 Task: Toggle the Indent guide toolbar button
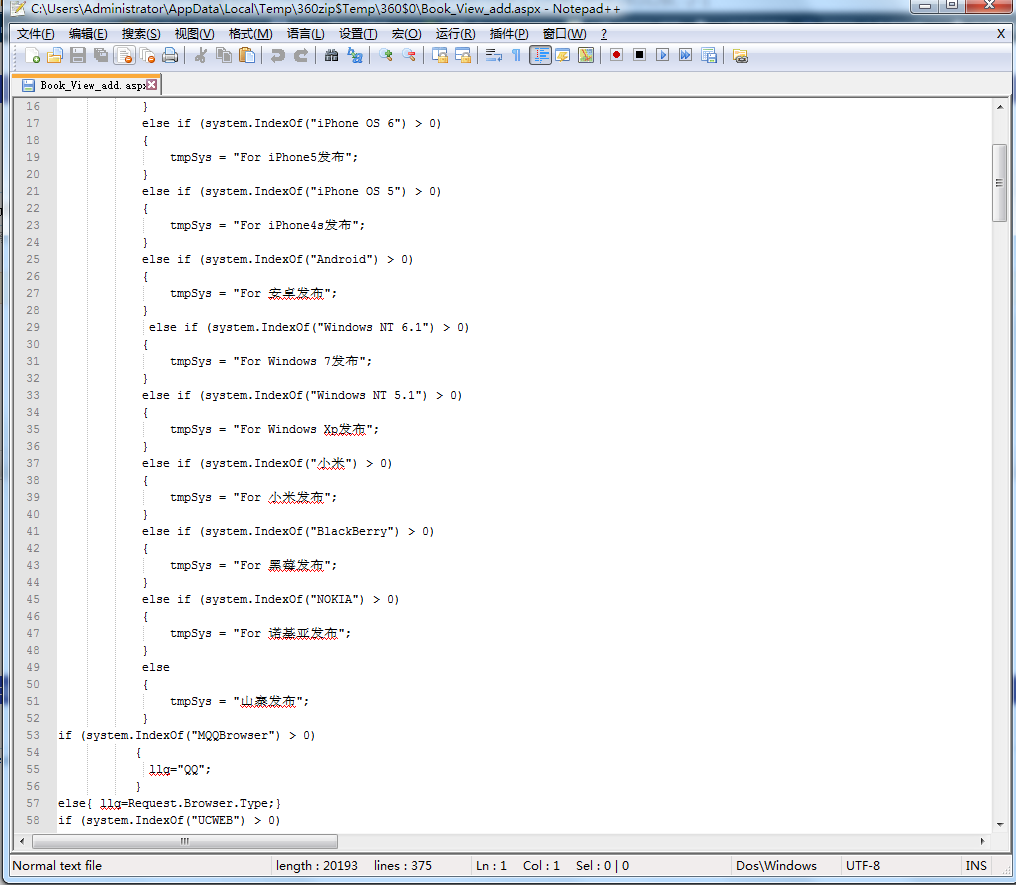540,55
